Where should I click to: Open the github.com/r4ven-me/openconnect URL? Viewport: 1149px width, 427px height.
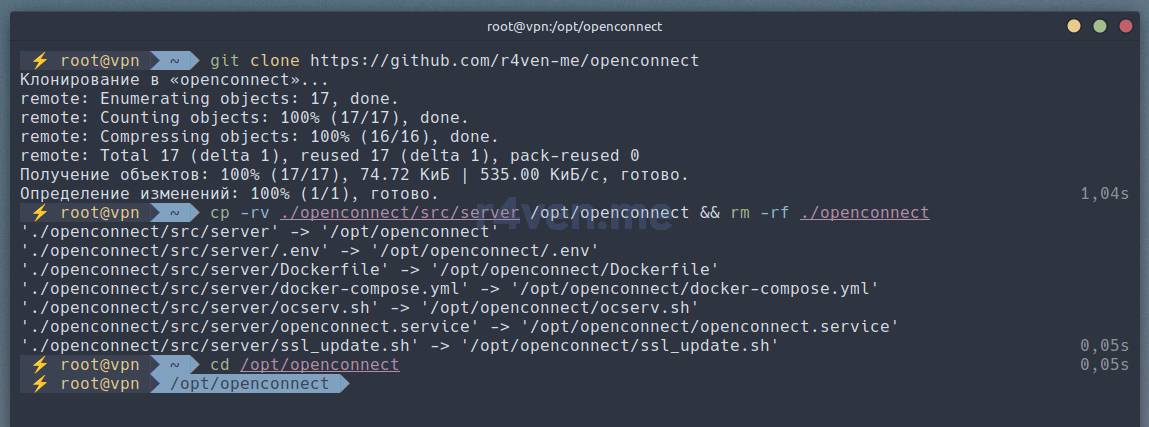click(504, 61)
